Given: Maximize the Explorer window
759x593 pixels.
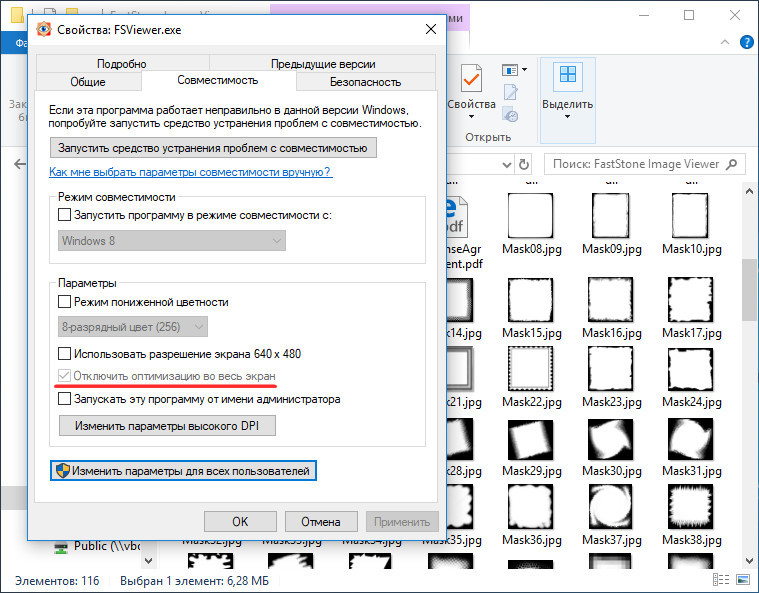Looking at the screenshot, I should pos(688,15).
